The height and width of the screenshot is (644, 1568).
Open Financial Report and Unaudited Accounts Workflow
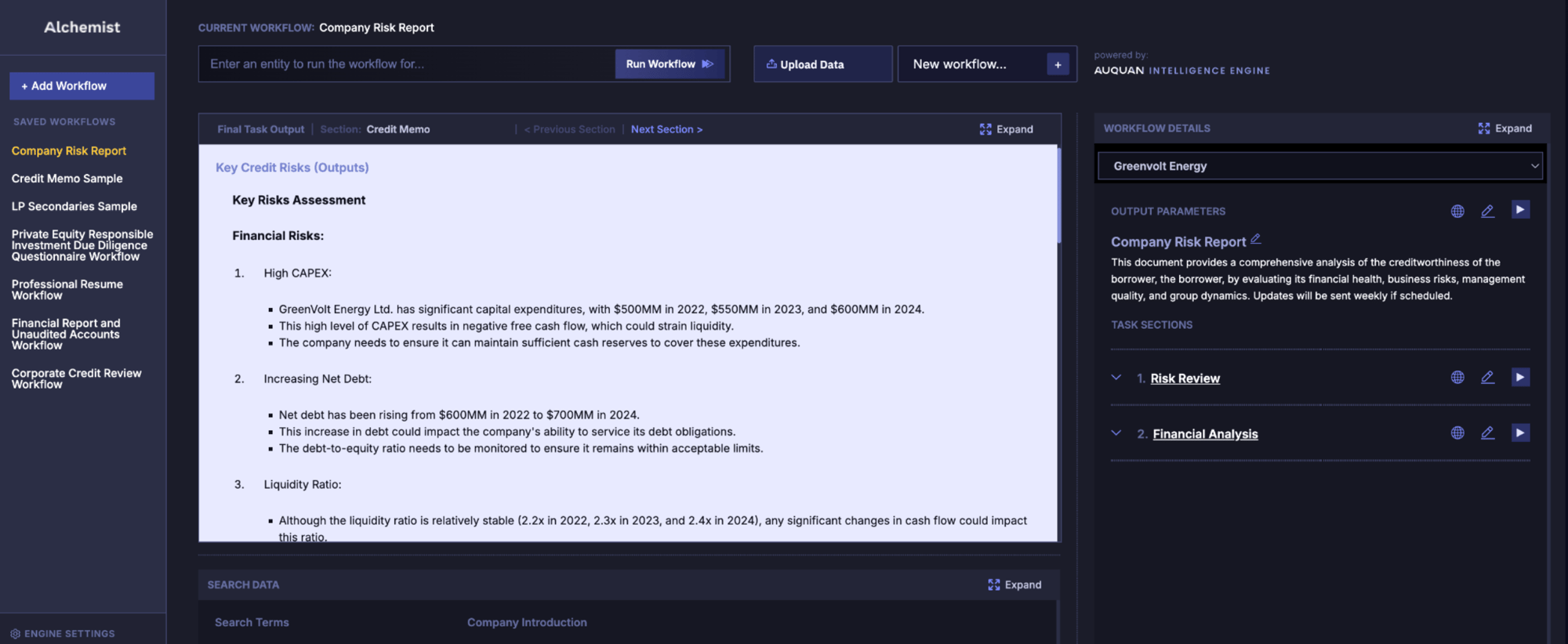click(x=66, y=334)
